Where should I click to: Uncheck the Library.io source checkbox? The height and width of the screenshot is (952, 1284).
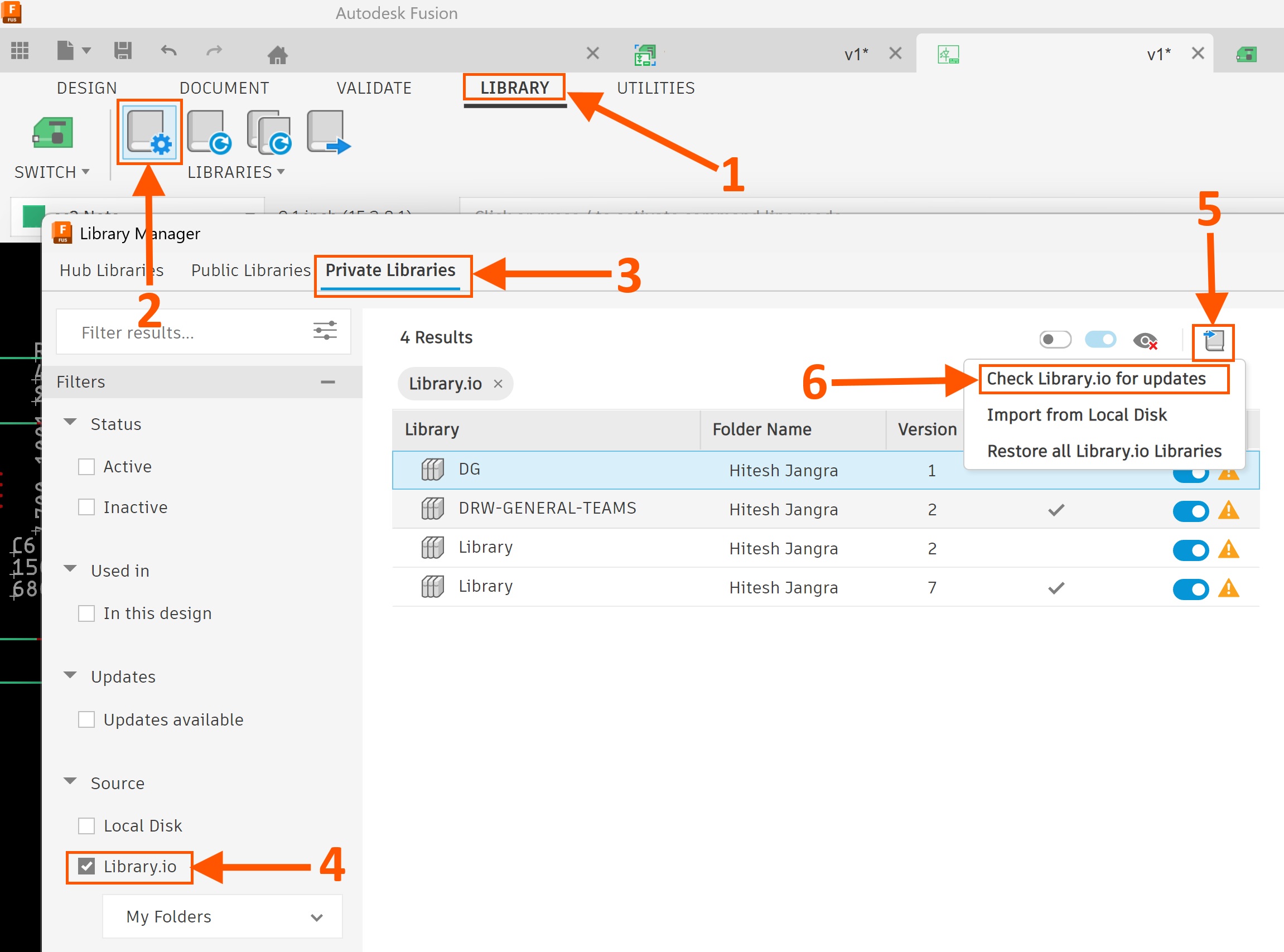(x=86, y=866)
